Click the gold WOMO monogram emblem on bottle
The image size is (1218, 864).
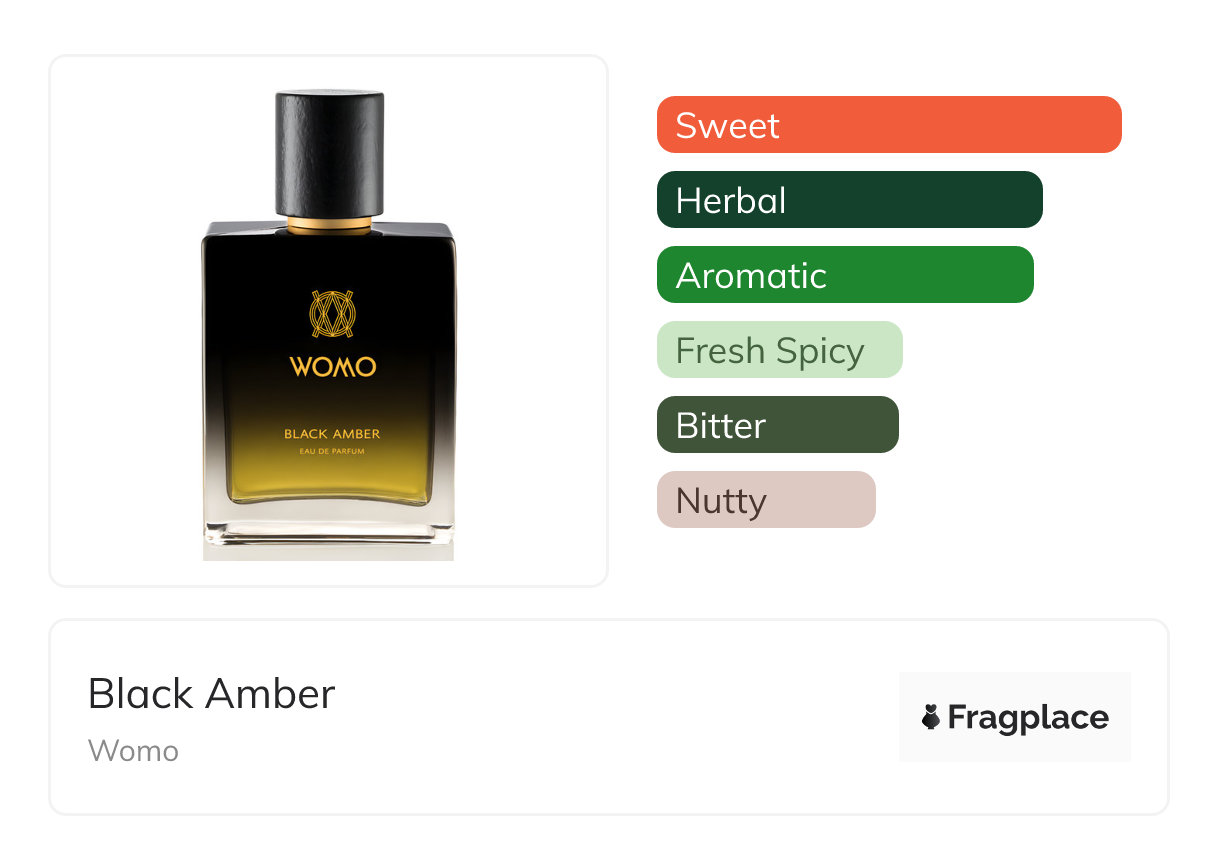pyautogui.click(x=332, y=313)
